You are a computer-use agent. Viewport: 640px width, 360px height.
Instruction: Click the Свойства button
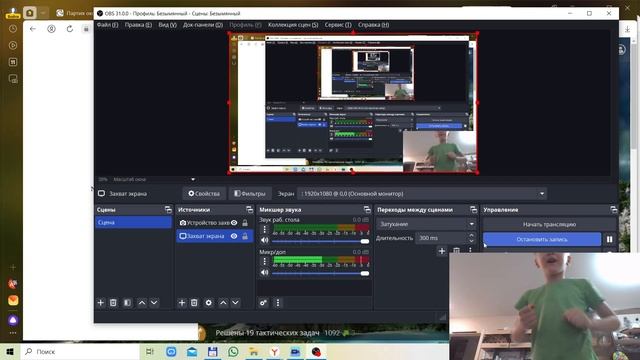point(204,193)
